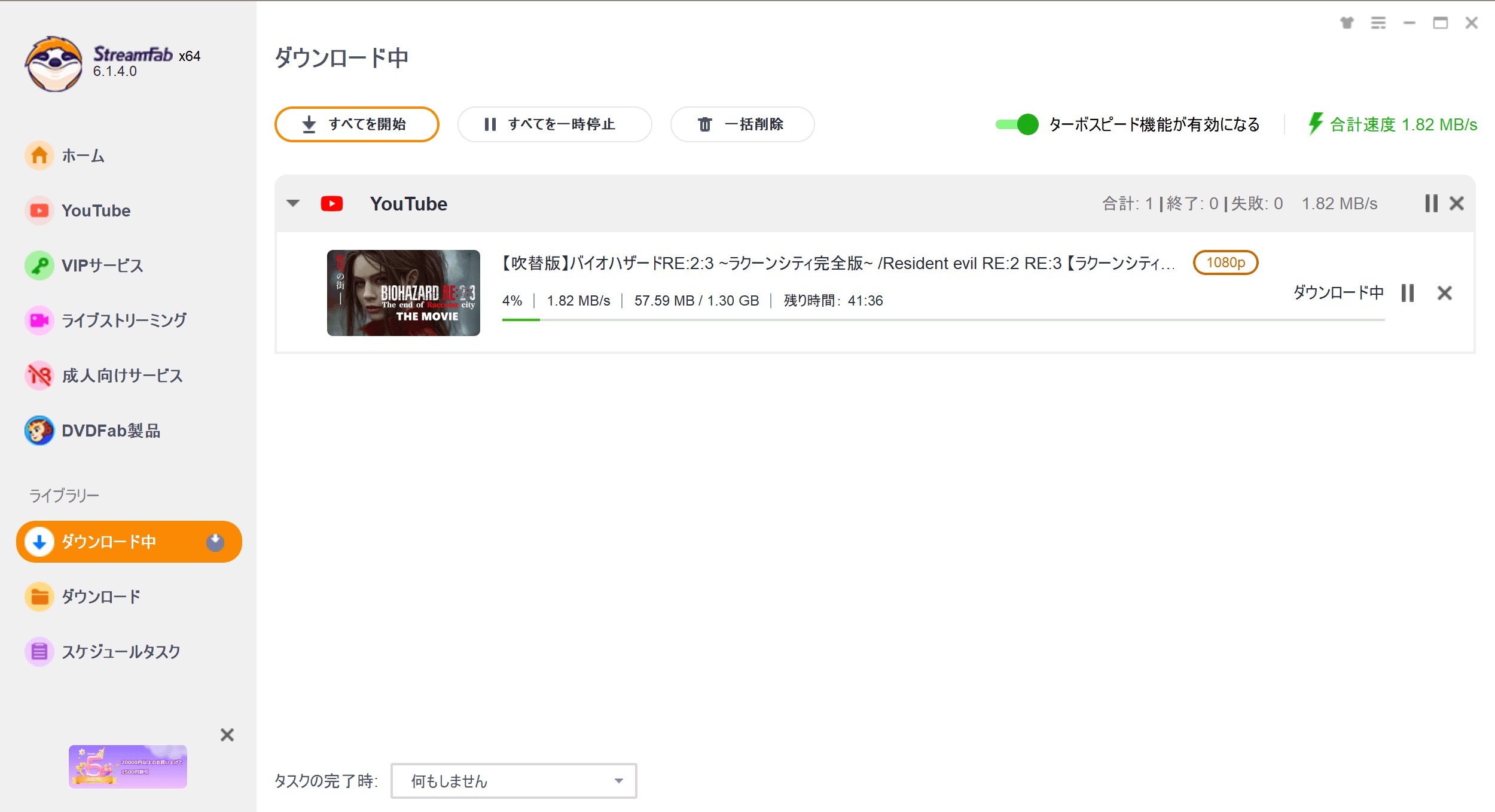Select ダウンロード中 library tab
The width and height of the screenshot is (1495, 812).
pyautogui.click(x=129, y=542)
